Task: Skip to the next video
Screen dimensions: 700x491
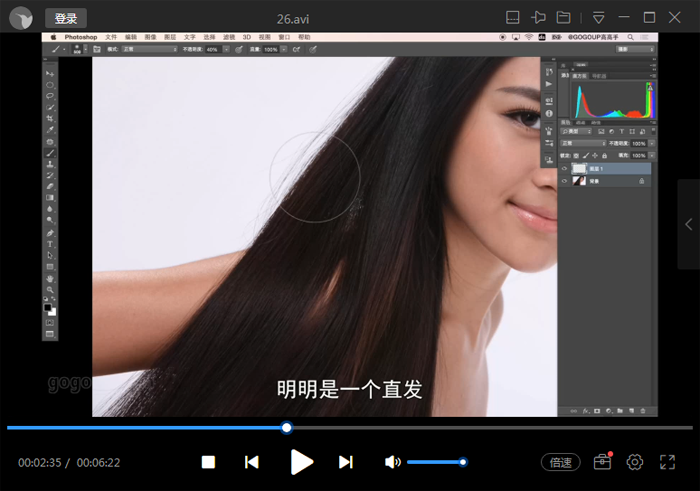Action: pyautogui.click(x=346, y=462)
